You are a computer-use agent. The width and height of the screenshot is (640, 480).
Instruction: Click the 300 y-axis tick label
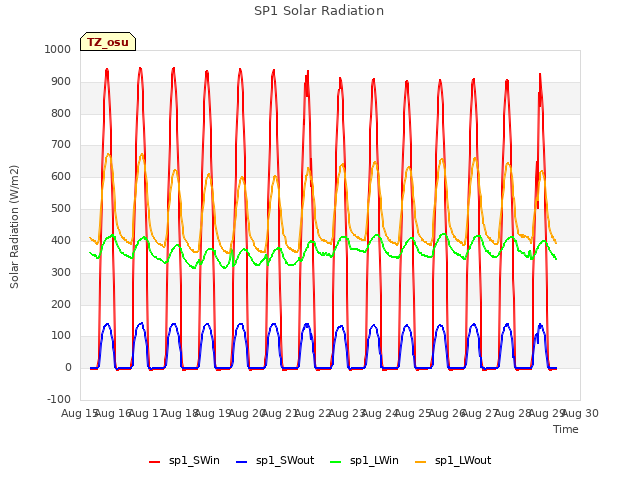61,272
